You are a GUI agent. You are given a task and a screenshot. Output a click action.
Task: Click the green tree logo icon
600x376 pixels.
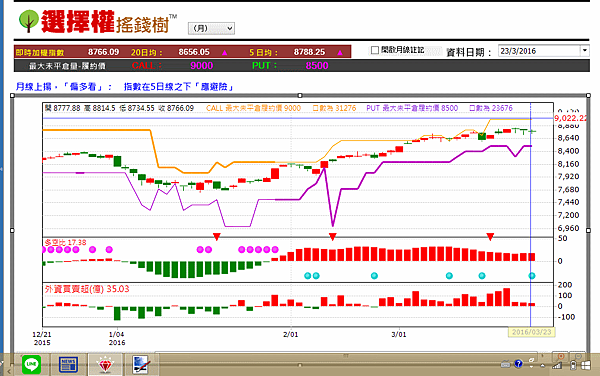click(28, 20)
